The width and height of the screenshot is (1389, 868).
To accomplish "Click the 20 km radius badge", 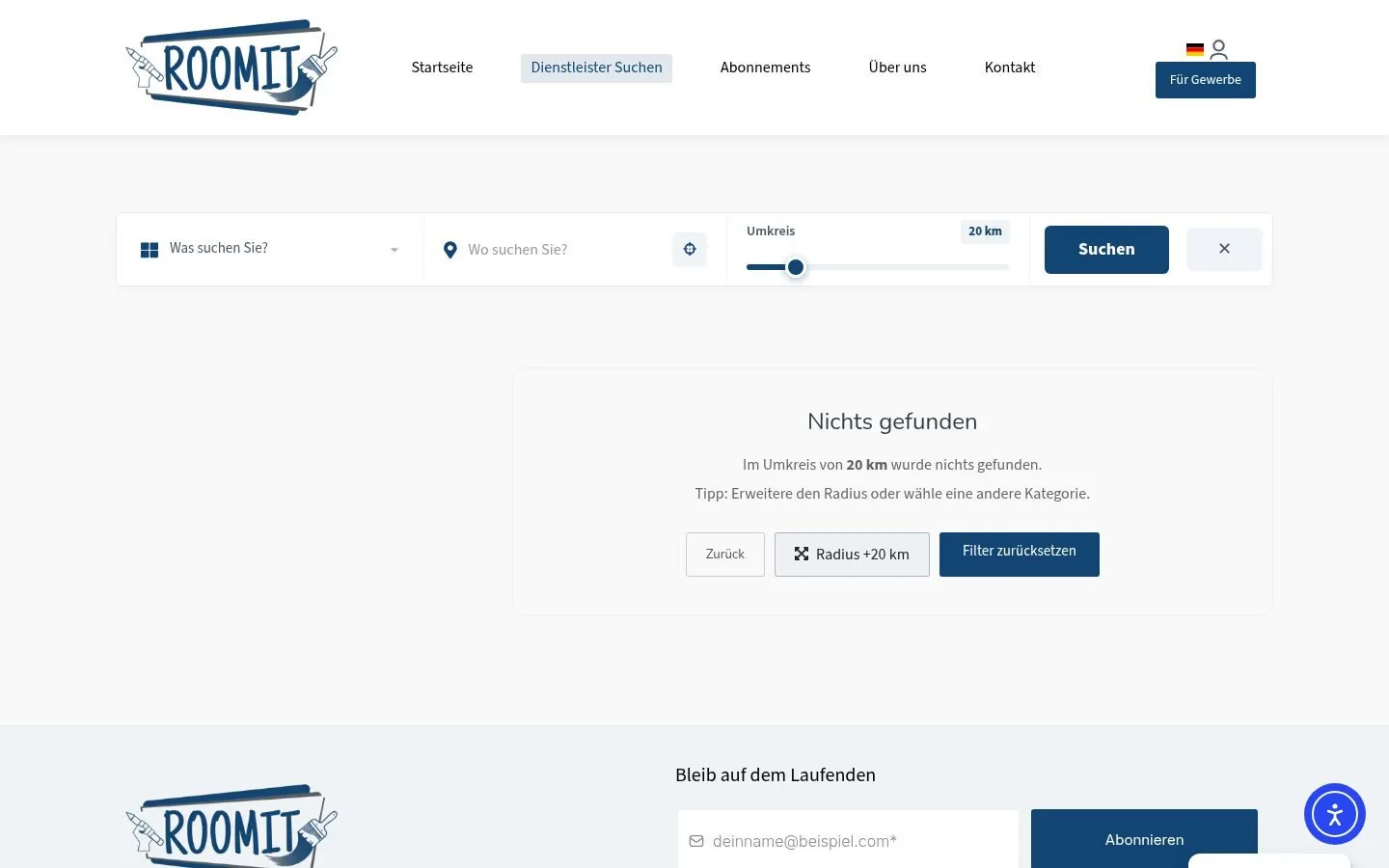I will click(985, 231).
